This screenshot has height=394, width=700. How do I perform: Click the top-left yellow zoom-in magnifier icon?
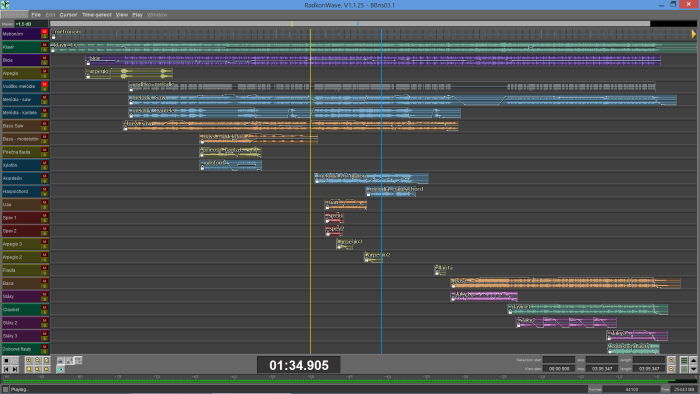[x=29, y=361]
